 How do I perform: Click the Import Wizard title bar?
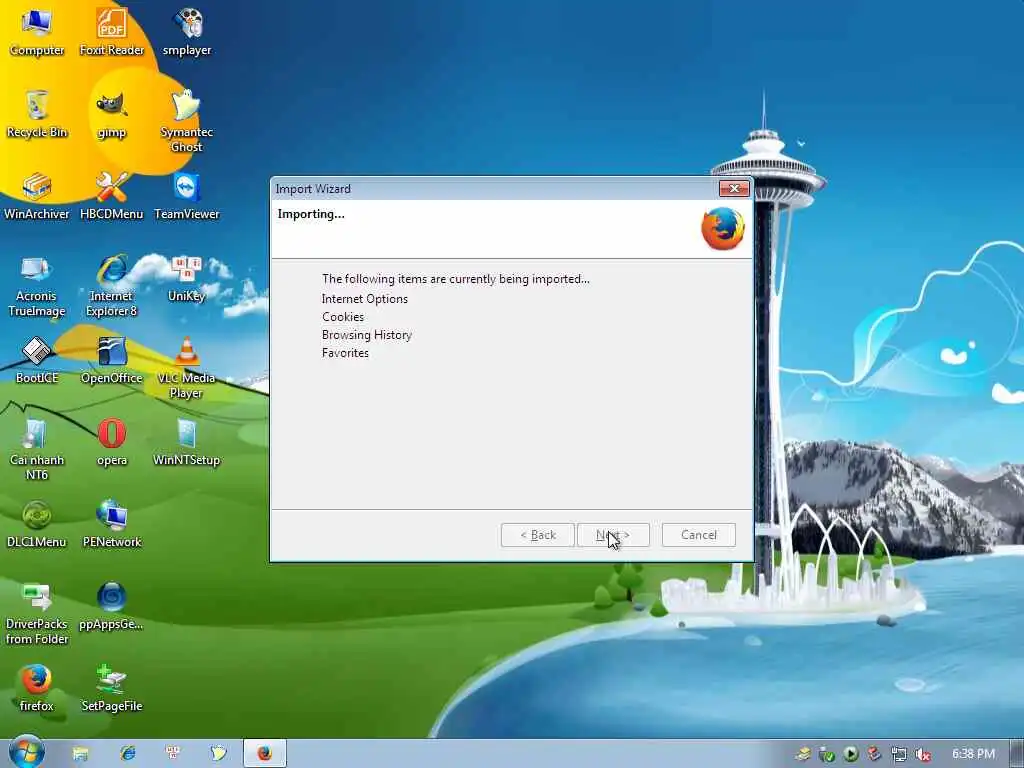click(x=493, y=189)
